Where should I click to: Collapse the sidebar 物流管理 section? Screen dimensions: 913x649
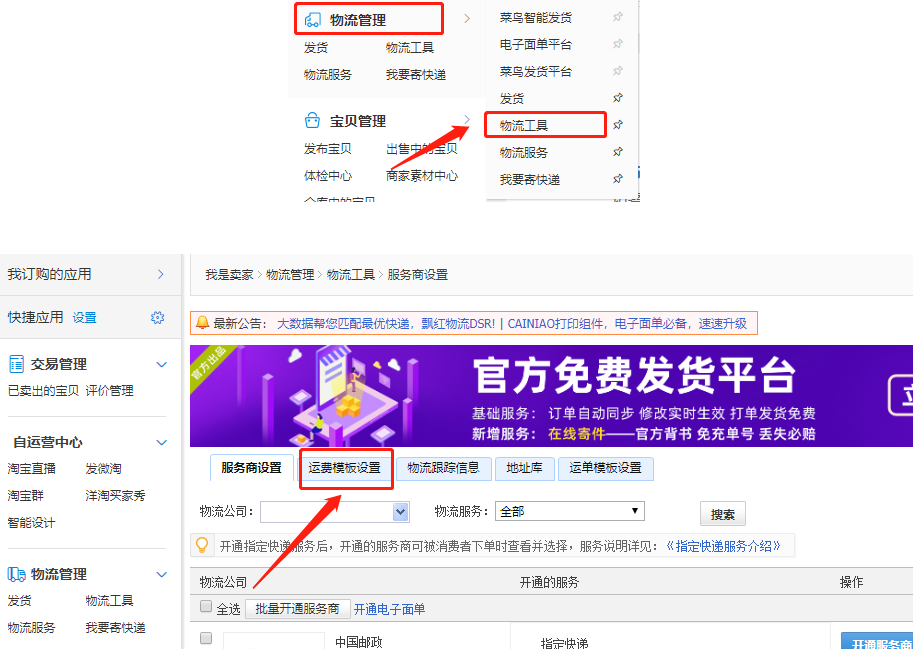point(162,575)
